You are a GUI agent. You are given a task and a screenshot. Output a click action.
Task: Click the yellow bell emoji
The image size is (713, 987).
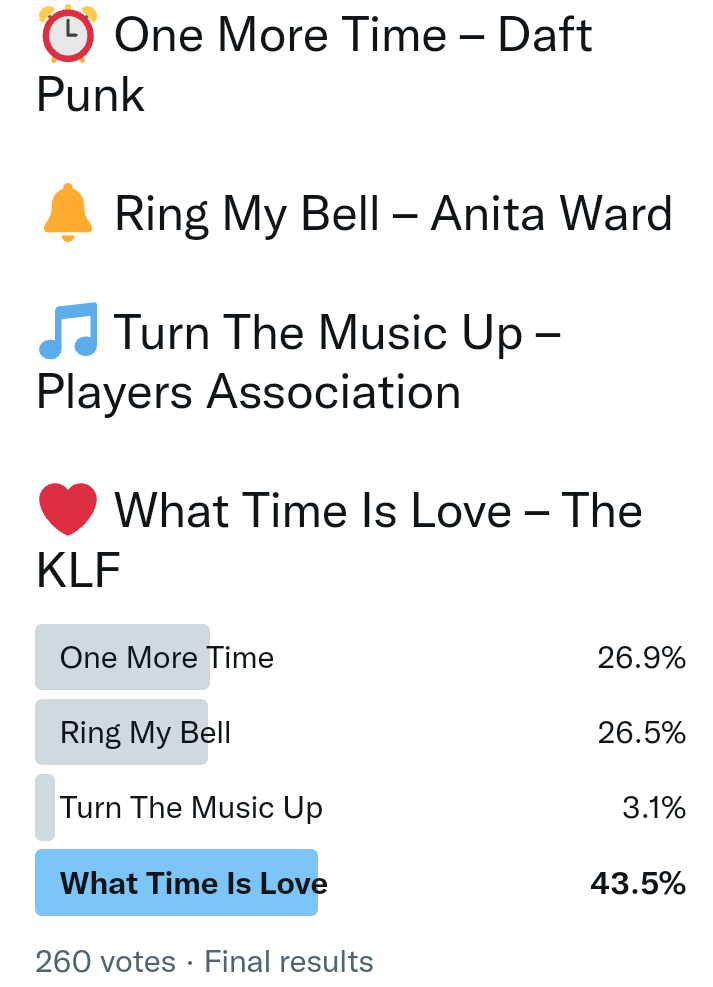67,213
